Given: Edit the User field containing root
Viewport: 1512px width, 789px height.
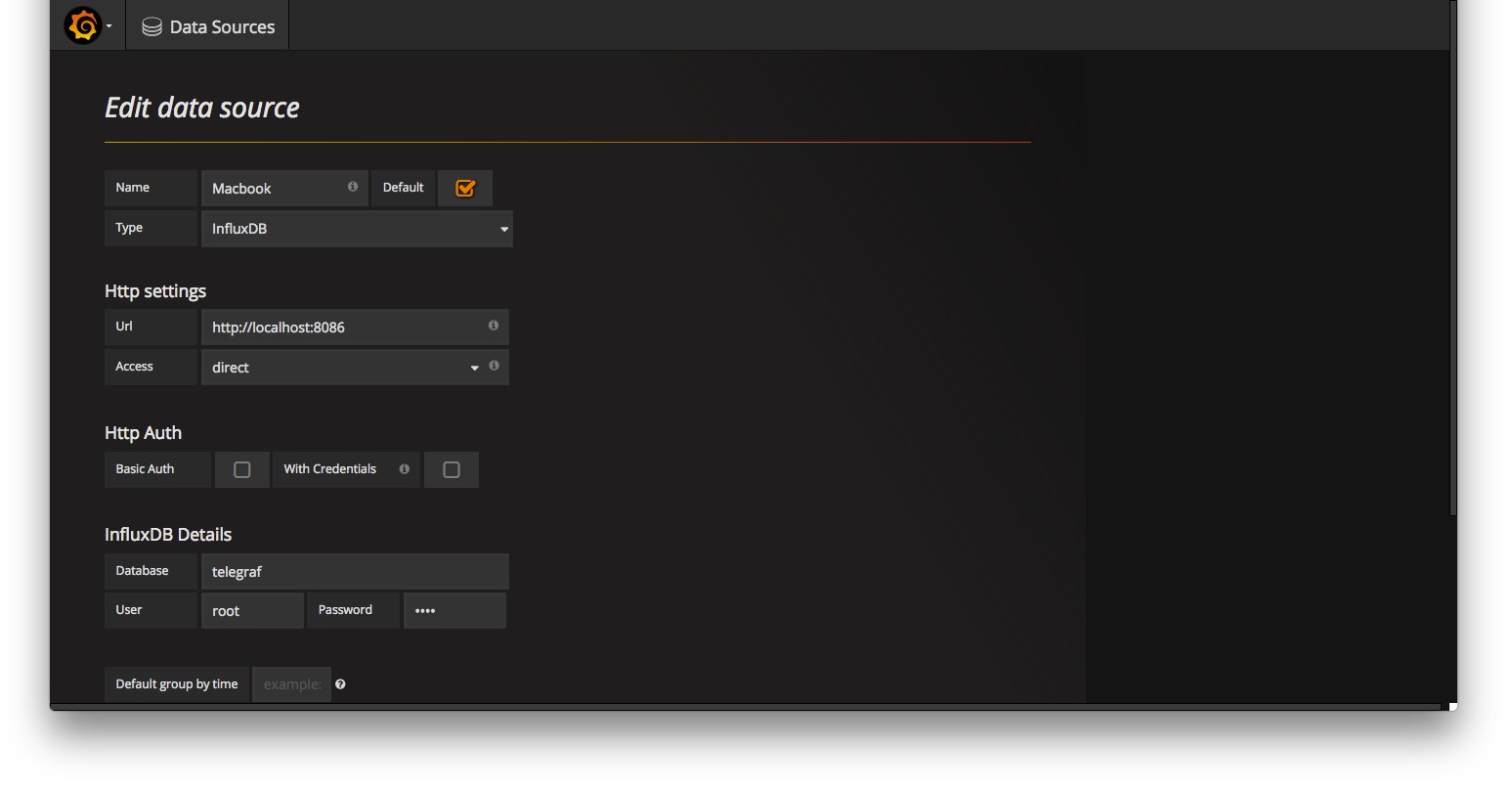Looking at the screenshot, I should [x=252, y=611].
